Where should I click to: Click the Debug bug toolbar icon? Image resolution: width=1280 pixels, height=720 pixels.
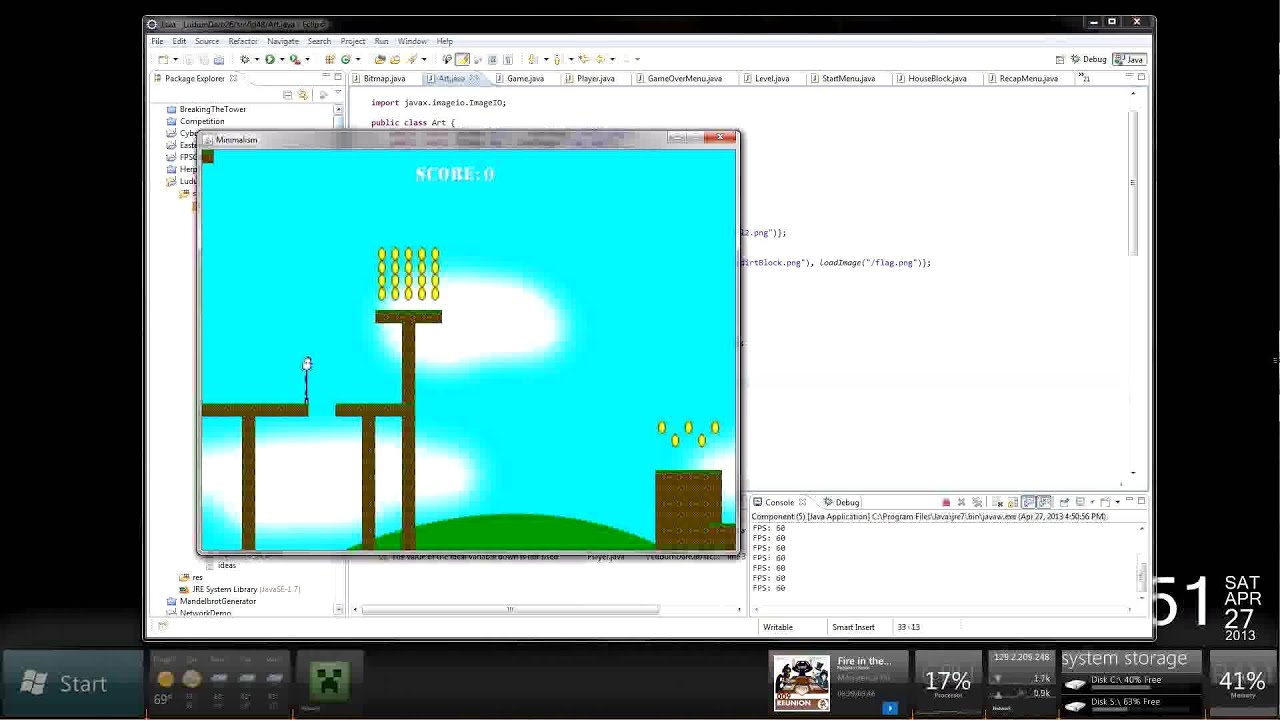(x=244, y=59)
